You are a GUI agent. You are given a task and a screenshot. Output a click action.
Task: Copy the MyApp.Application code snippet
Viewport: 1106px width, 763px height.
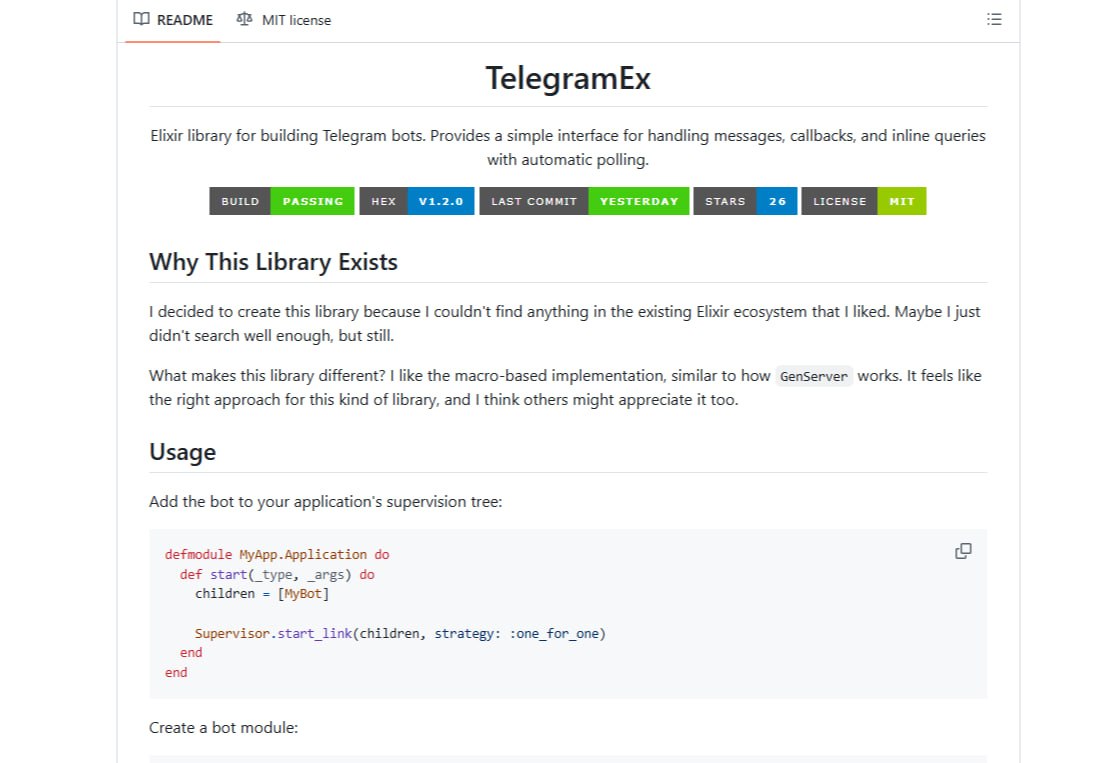point(963,551)
